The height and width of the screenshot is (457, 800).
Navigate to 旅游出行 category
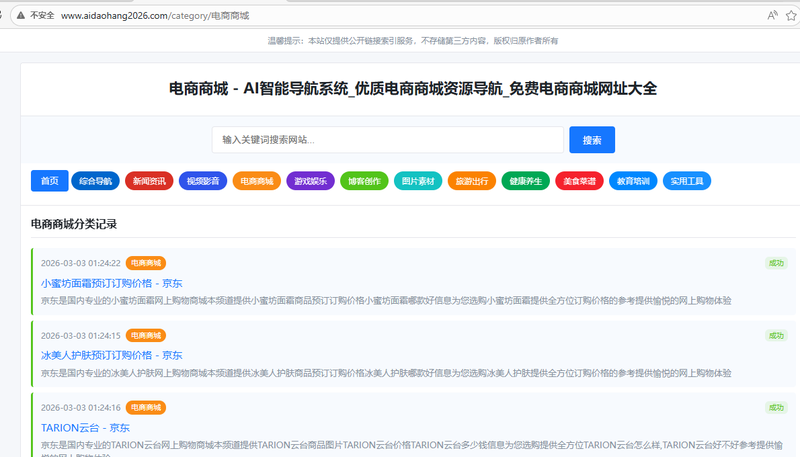(x=472, y=181)
